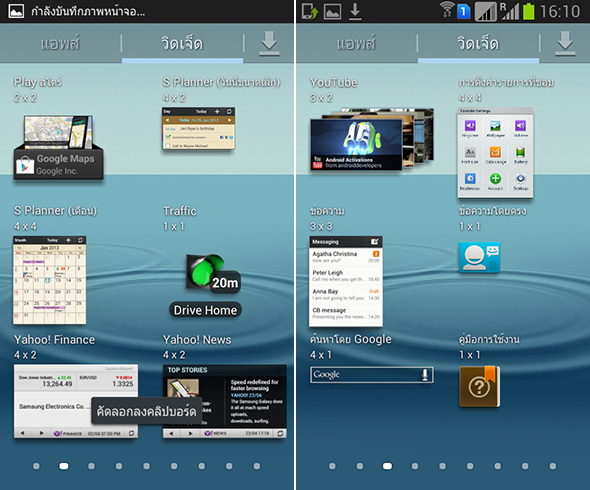Go to last page dot on left screen
The image size is (590, 490).
click(x=257, y=466)
